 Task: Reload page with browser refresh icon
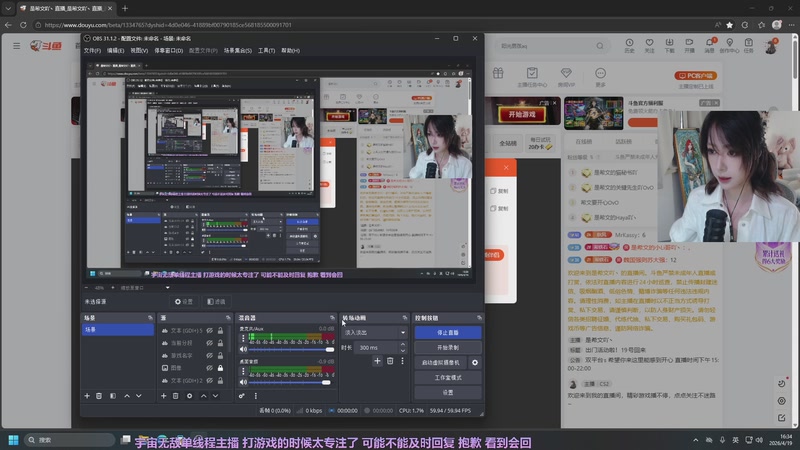[x=23, y=24]
